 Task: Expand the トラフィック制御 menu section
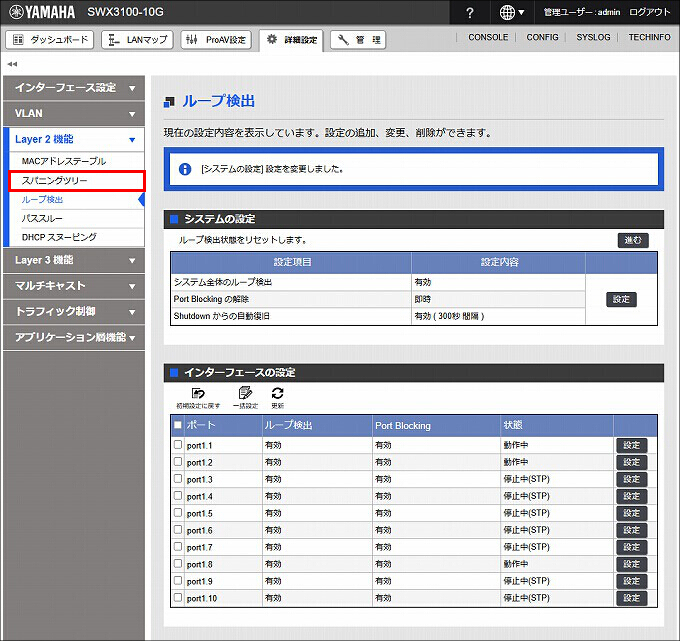tap(74, 311)
